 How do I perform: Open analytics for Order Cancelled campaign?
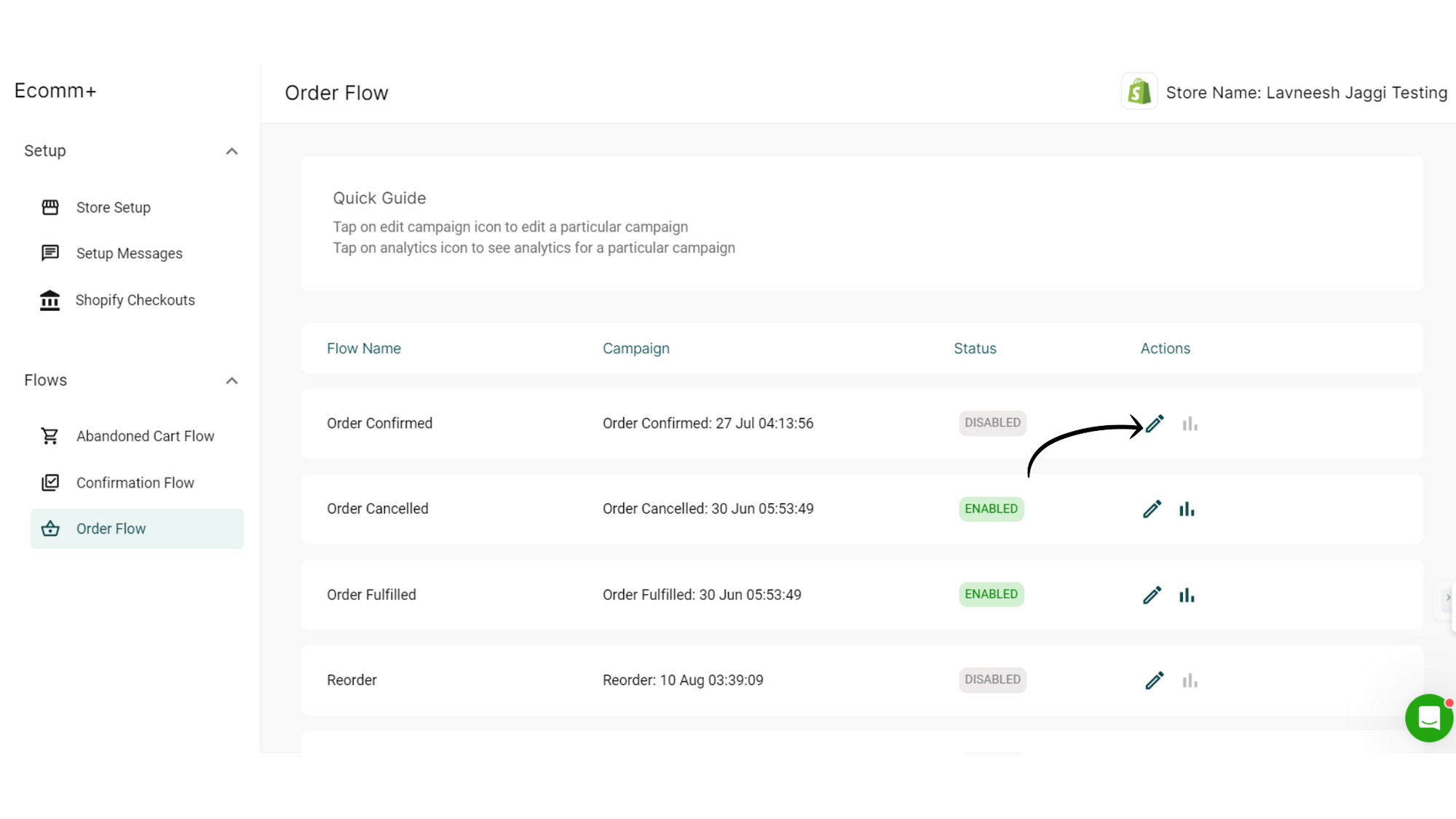(x=1187, y=509)
